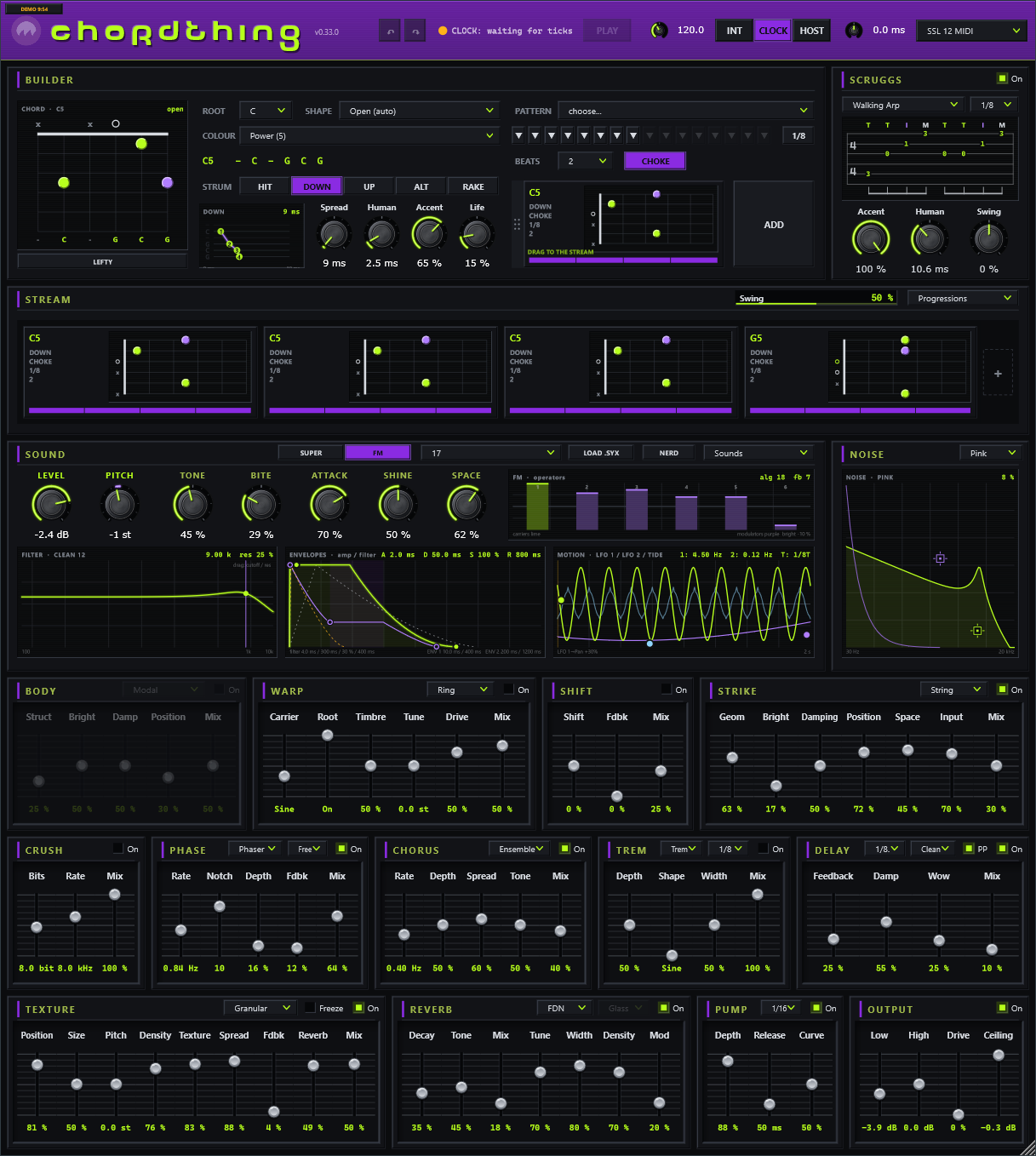The height and width of the screenshot is (1156, 1036).
Task: Click the G5 chord card in the stream
Action: 860,374
